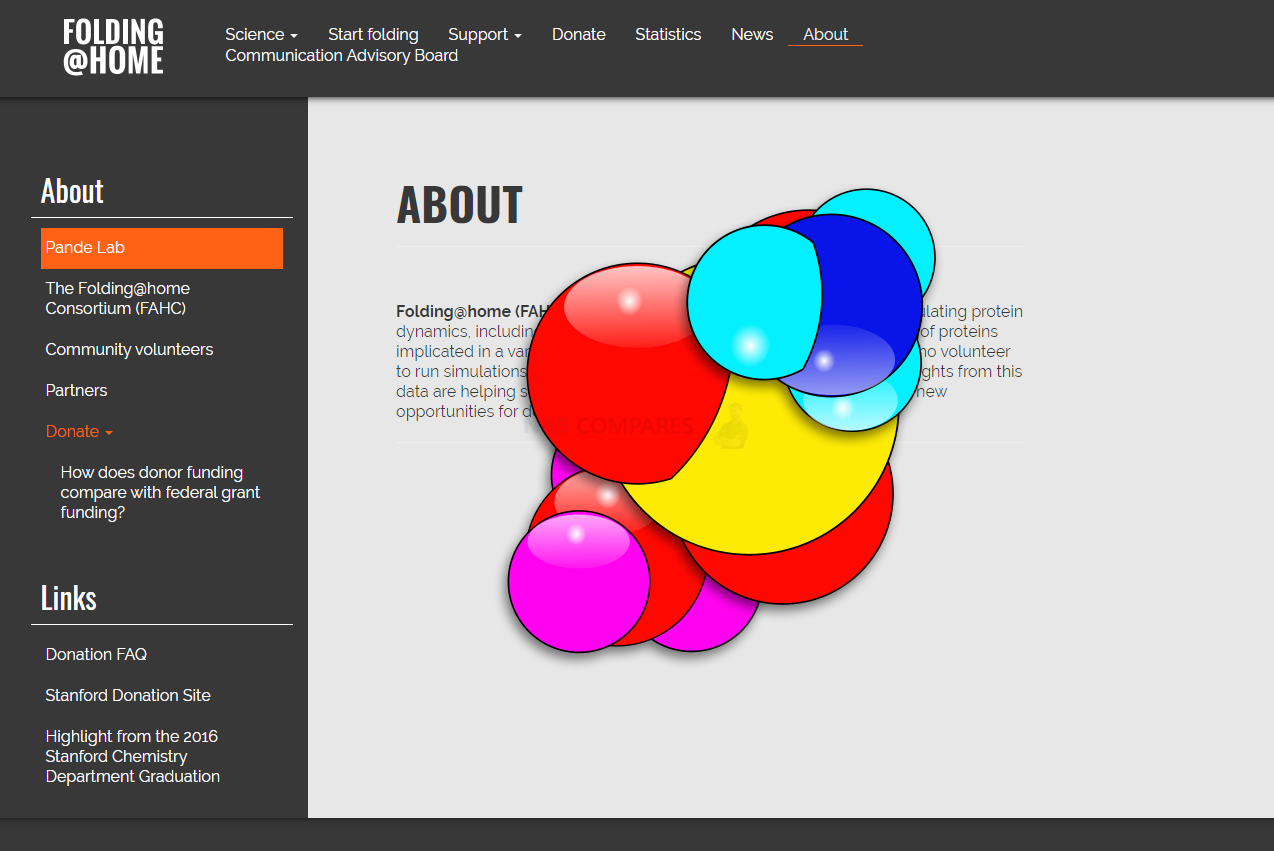Open Communication Advisory Board link
Viewport: 1274px width, 851px height.
pos(342,55)
